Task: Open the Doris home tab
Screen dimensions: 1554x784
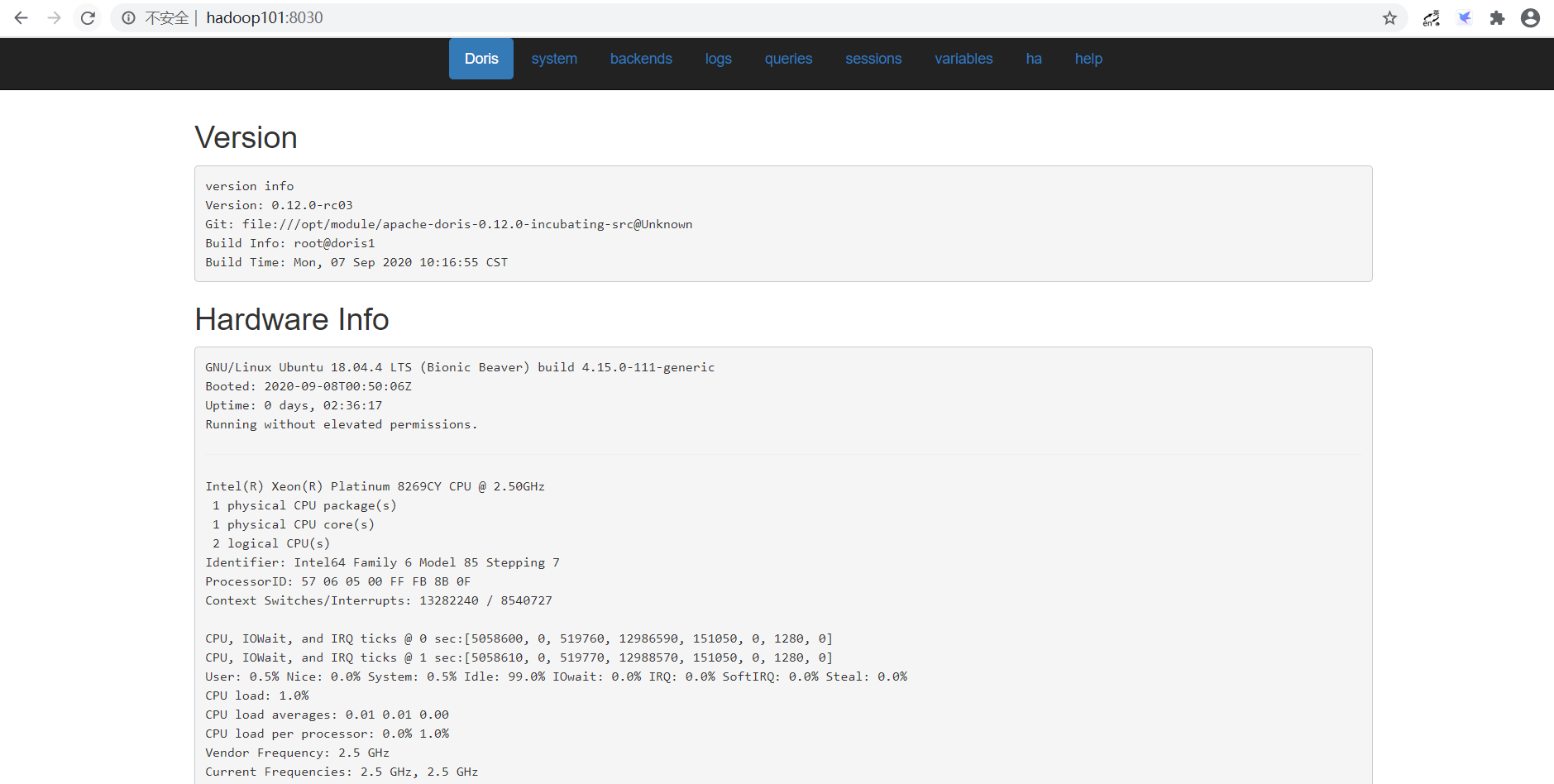Action: click(x=481, y=59)
